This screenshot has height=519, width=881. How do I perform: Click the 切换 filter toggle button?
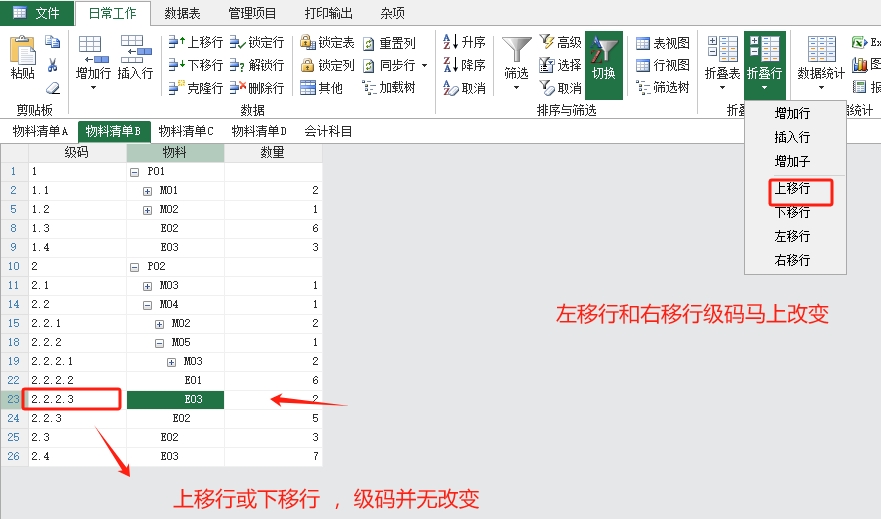603,63
